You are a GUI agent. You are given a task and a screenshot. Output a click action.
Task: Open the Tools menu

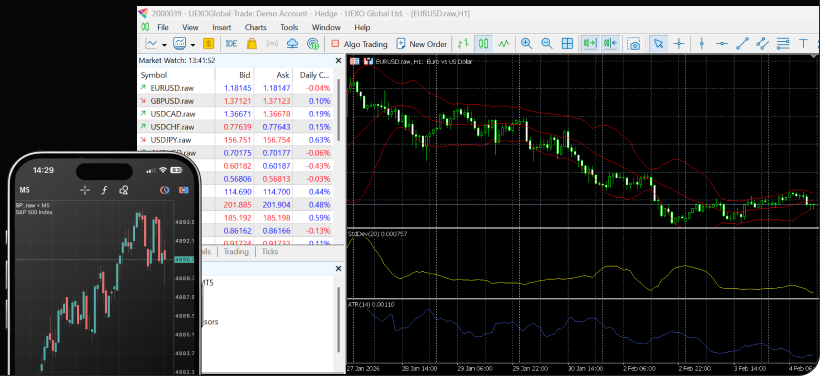point(289,27)
